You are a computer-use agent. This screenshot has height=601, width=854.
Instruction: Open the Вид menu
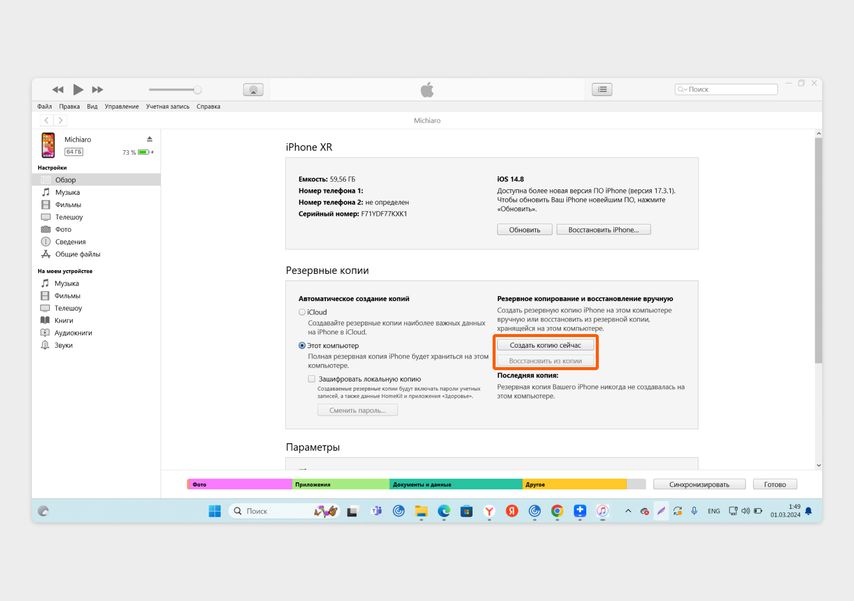pos(92,106)
